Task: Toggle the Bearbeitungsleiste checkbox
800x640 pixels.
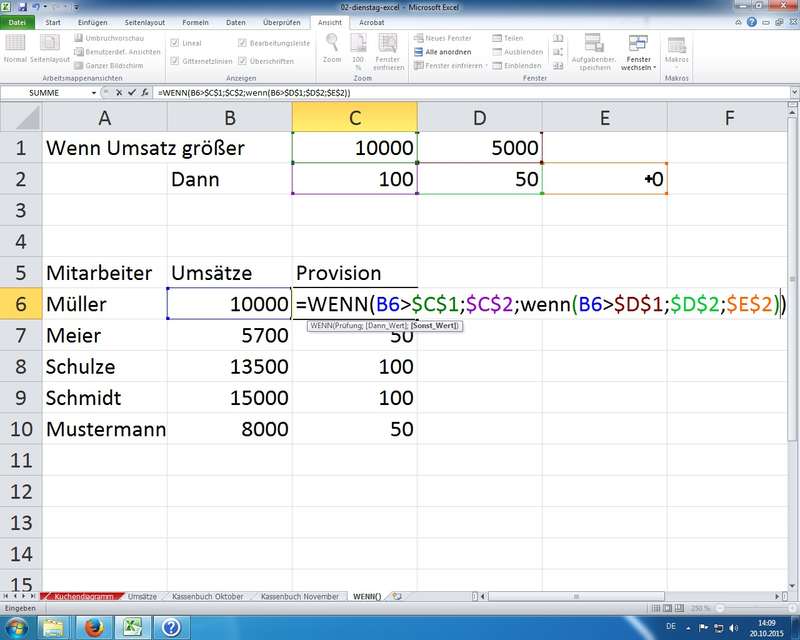Action: 243,43
